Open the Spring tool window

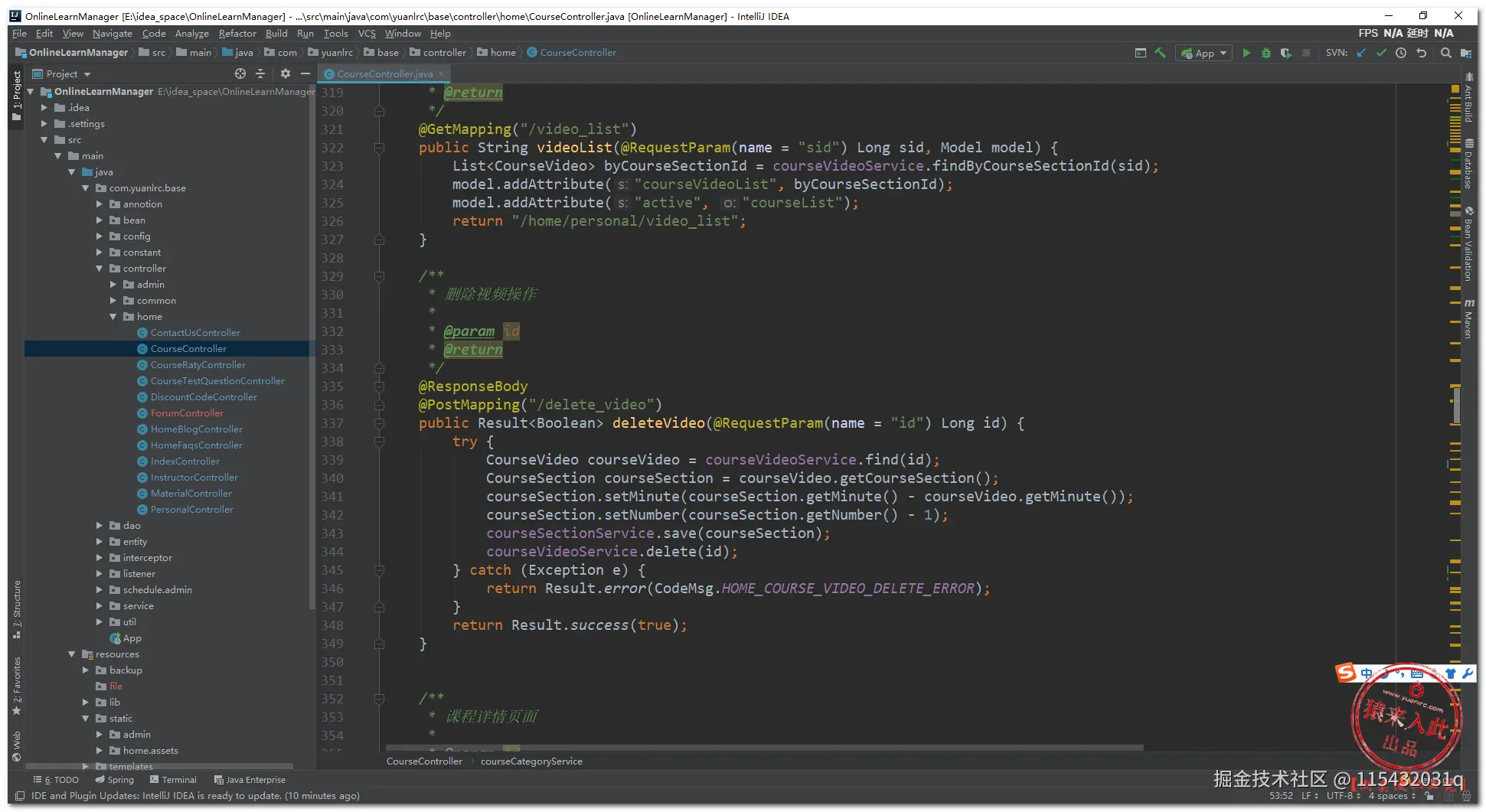pos(114,780)
